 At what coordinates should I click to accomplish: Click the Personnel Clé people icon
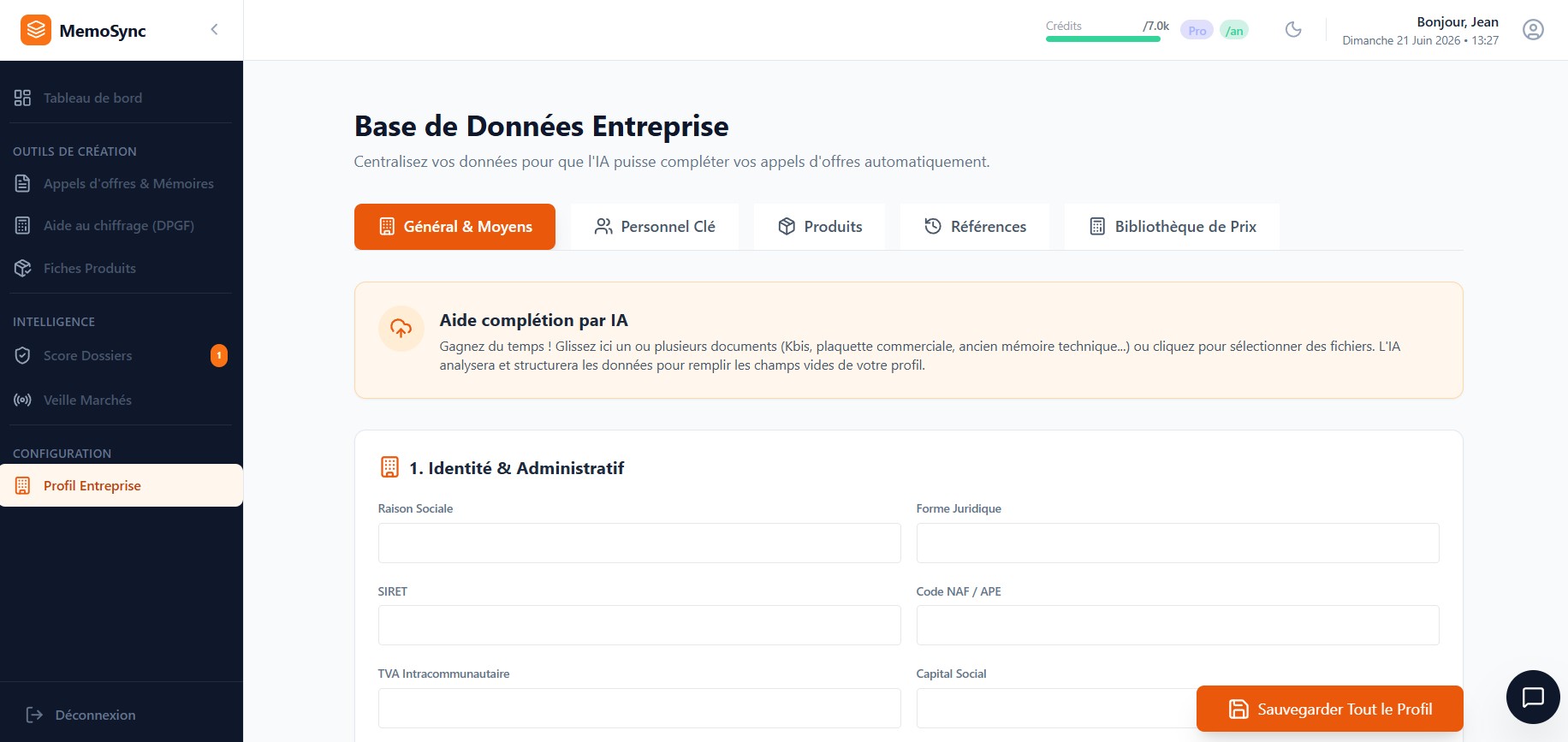click(x=603, y=226)
